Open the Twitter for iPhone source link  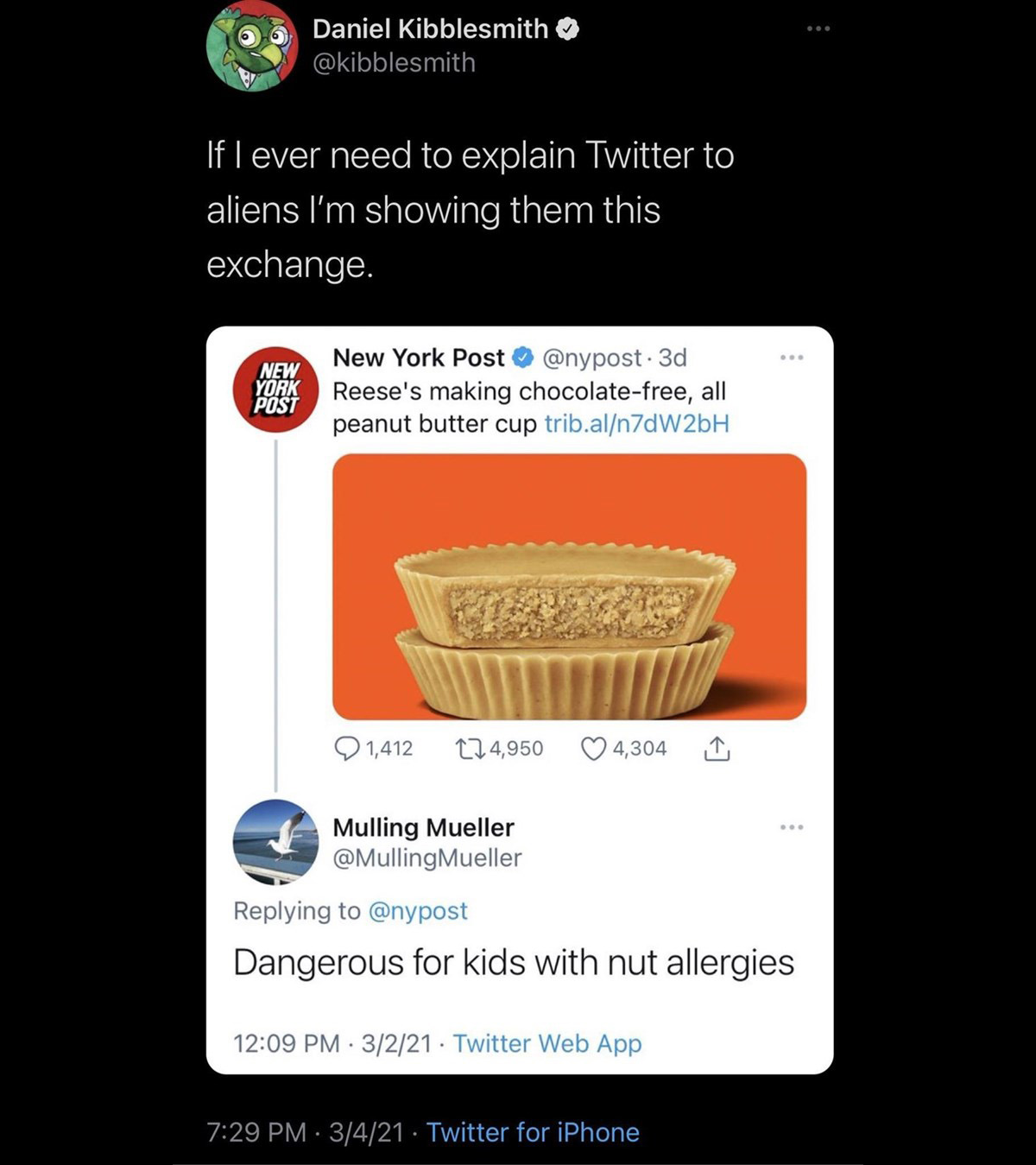click(x=533, y=1132)
